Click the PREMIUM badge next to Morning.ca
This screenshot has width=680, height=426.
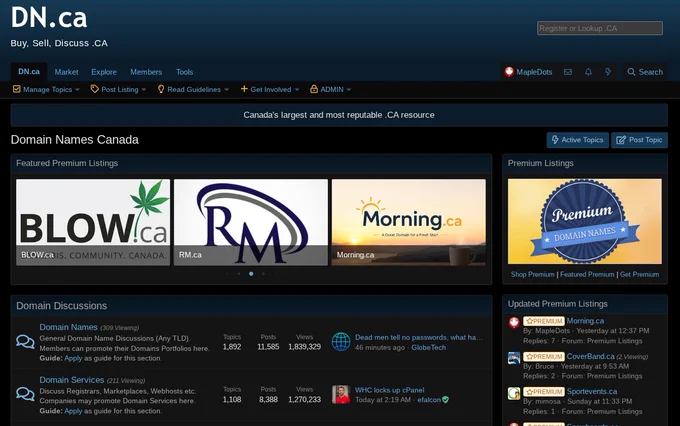pos(544,321)
